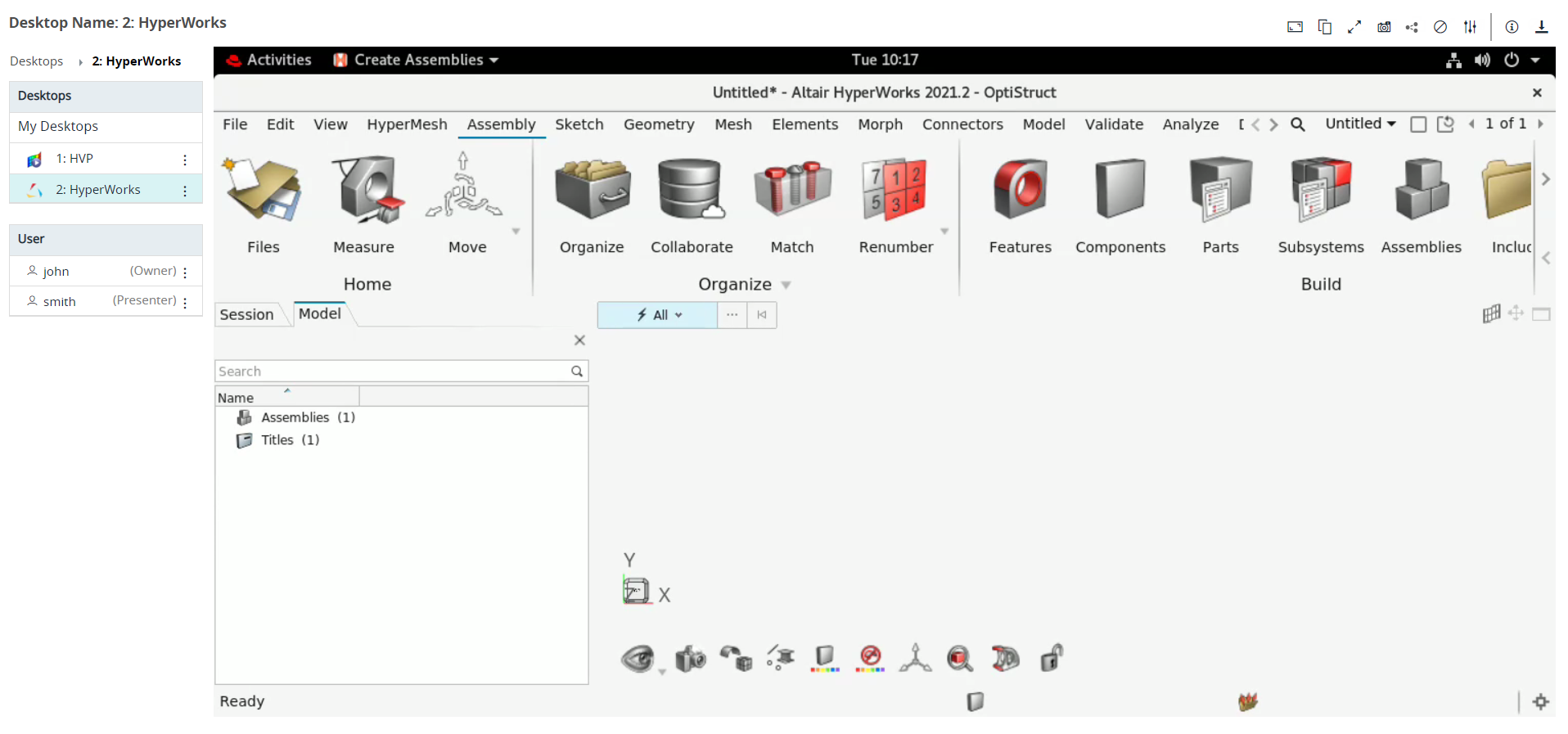Open options menu for 1: HVP desktop

tap(185, 160)
